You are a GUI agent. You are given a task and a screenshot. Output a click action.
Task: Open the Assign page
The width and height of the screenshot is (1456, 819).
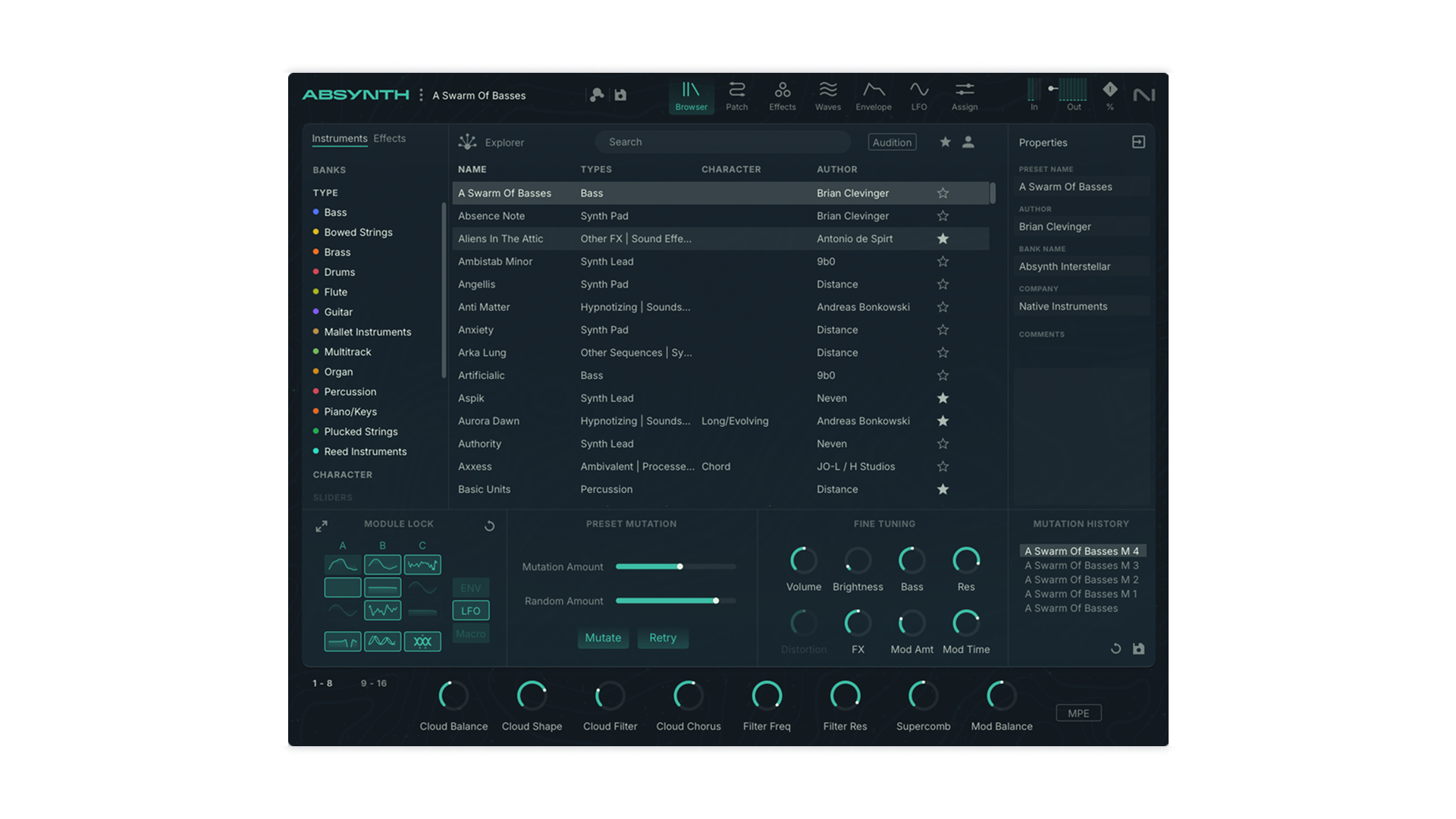964,96
